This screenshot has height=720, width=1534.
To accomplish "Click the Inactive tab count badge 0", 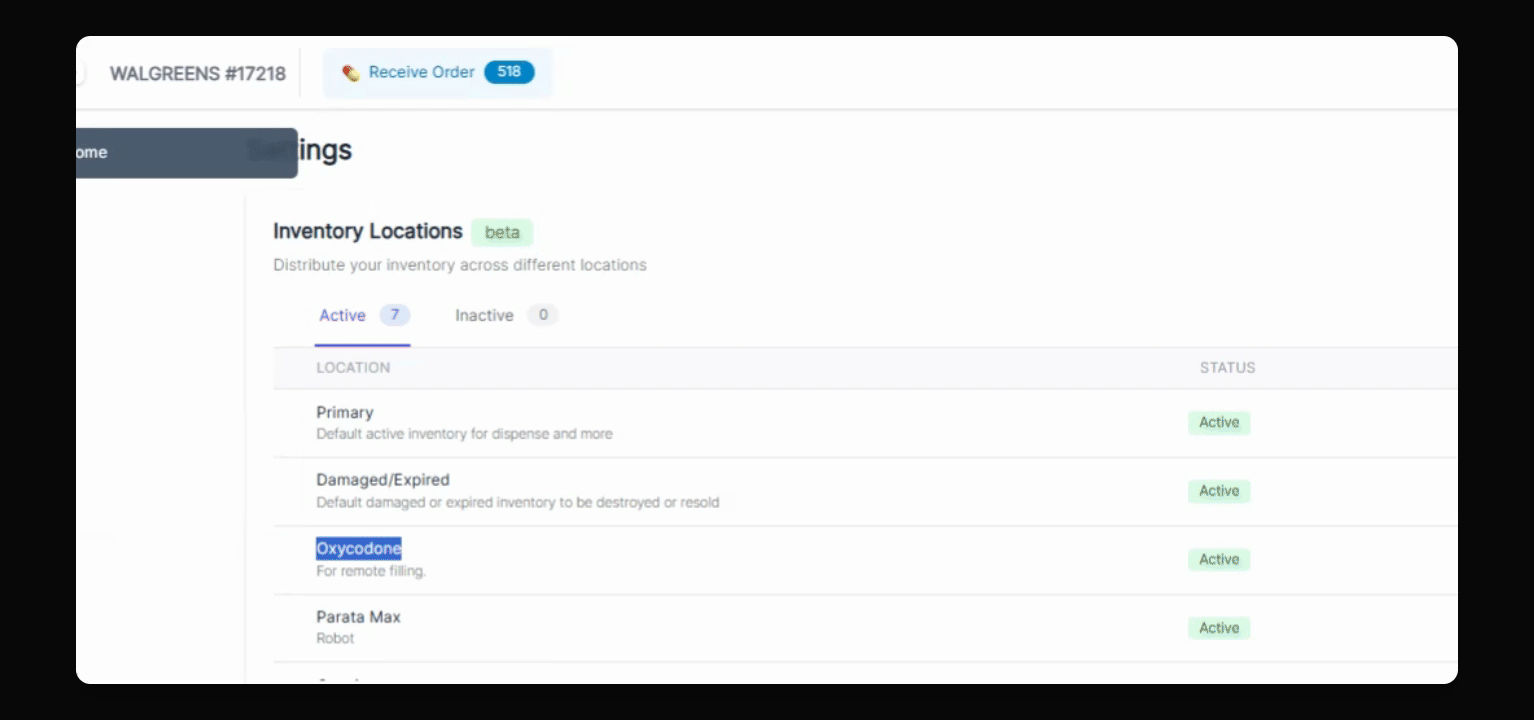I will tap(543, 315).
